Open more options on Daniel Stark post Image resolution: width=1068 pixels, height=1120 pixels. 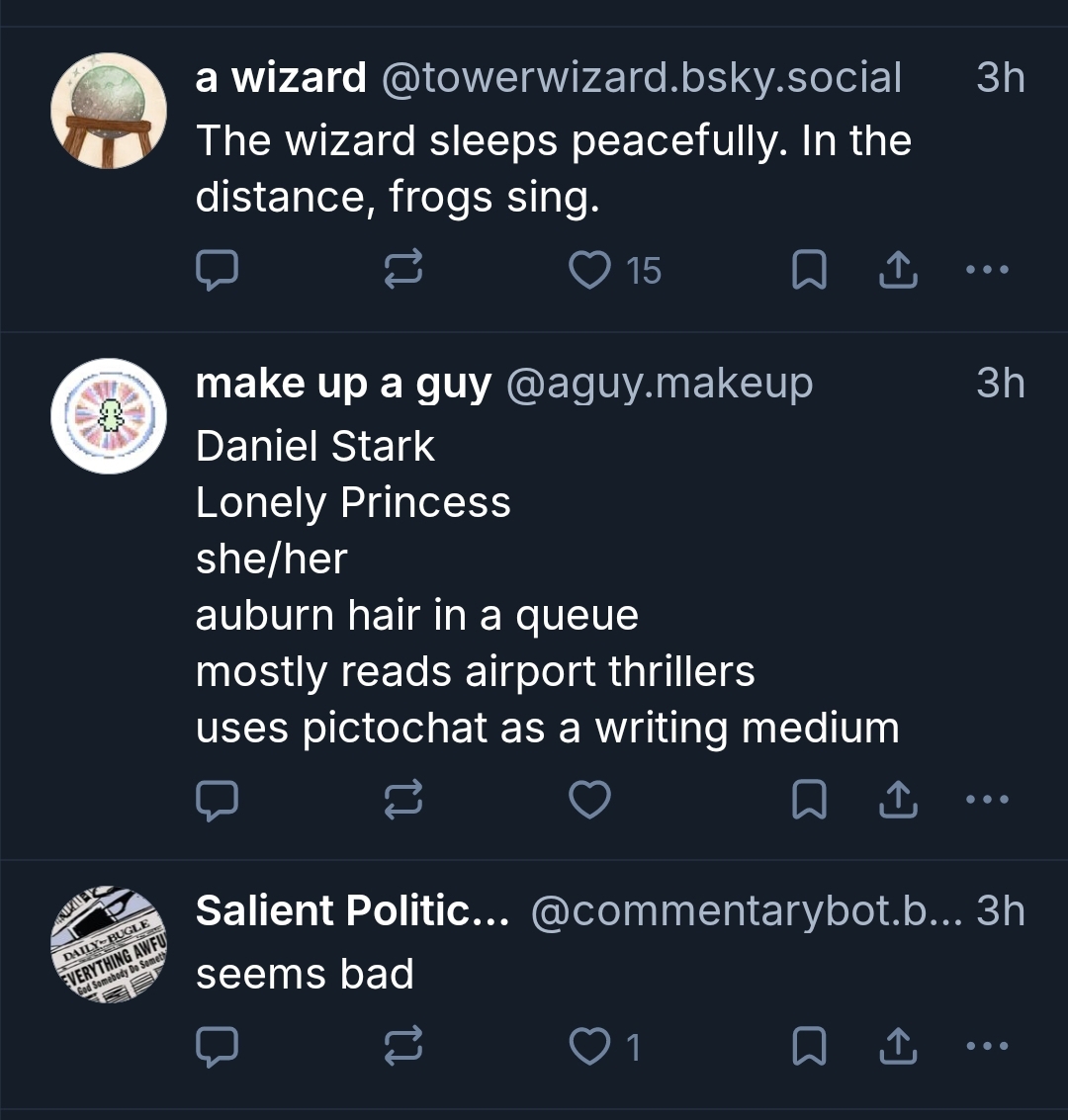click(x=989, y=800)
